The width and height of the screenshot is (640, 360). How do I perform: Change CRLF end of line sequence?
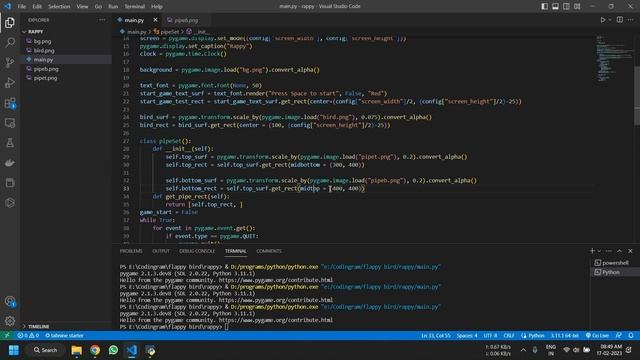[x=509, y=336]
